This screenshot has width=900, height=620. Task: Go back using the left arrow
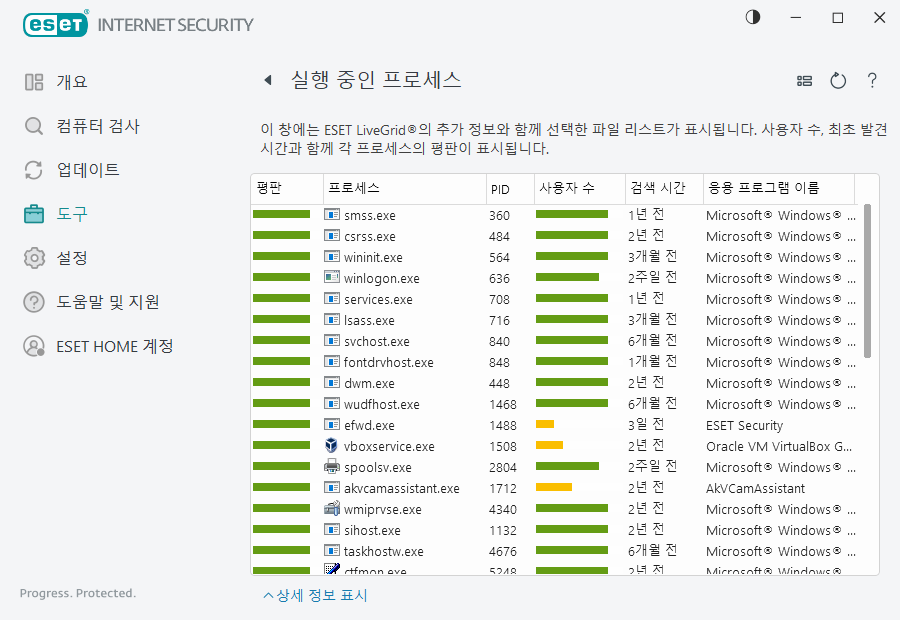pyautogui.click(x=267, y=81)
